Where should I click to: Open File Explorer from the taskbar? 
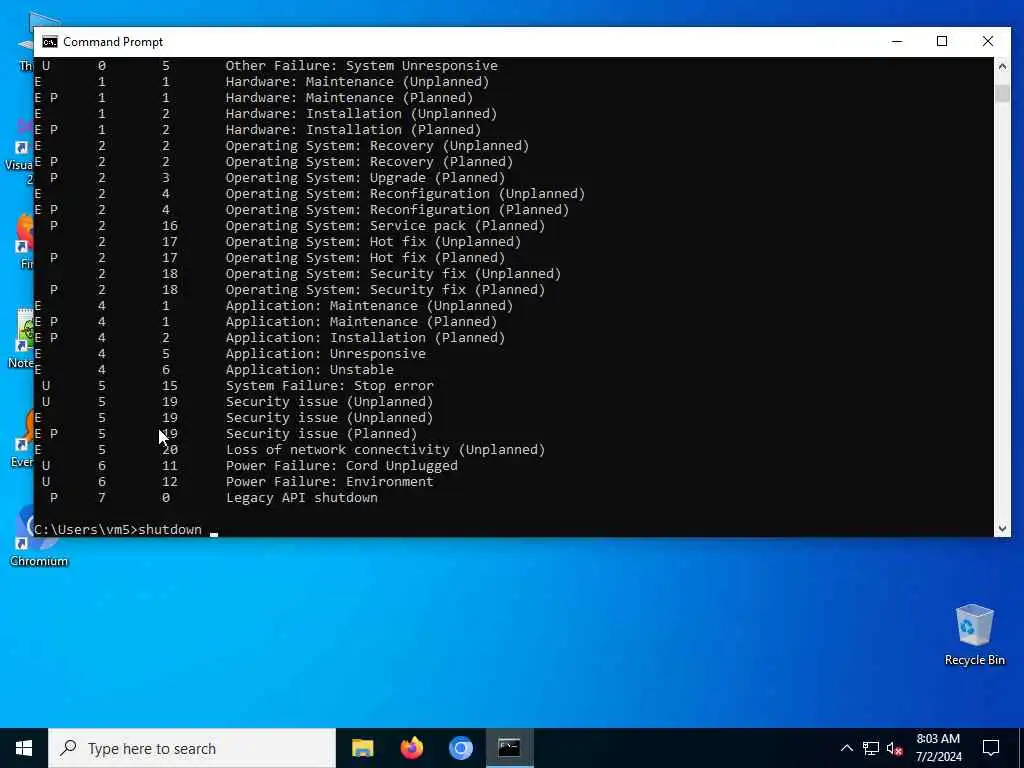tap(362, 748)
